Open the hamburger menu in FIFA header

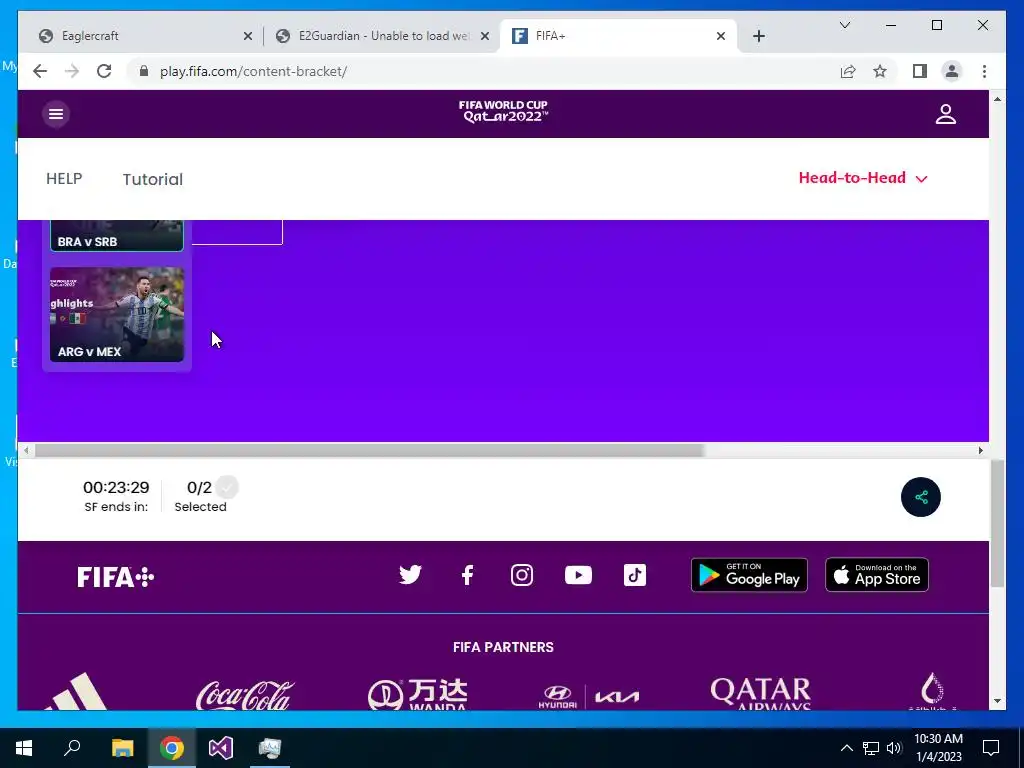point(56,114)
